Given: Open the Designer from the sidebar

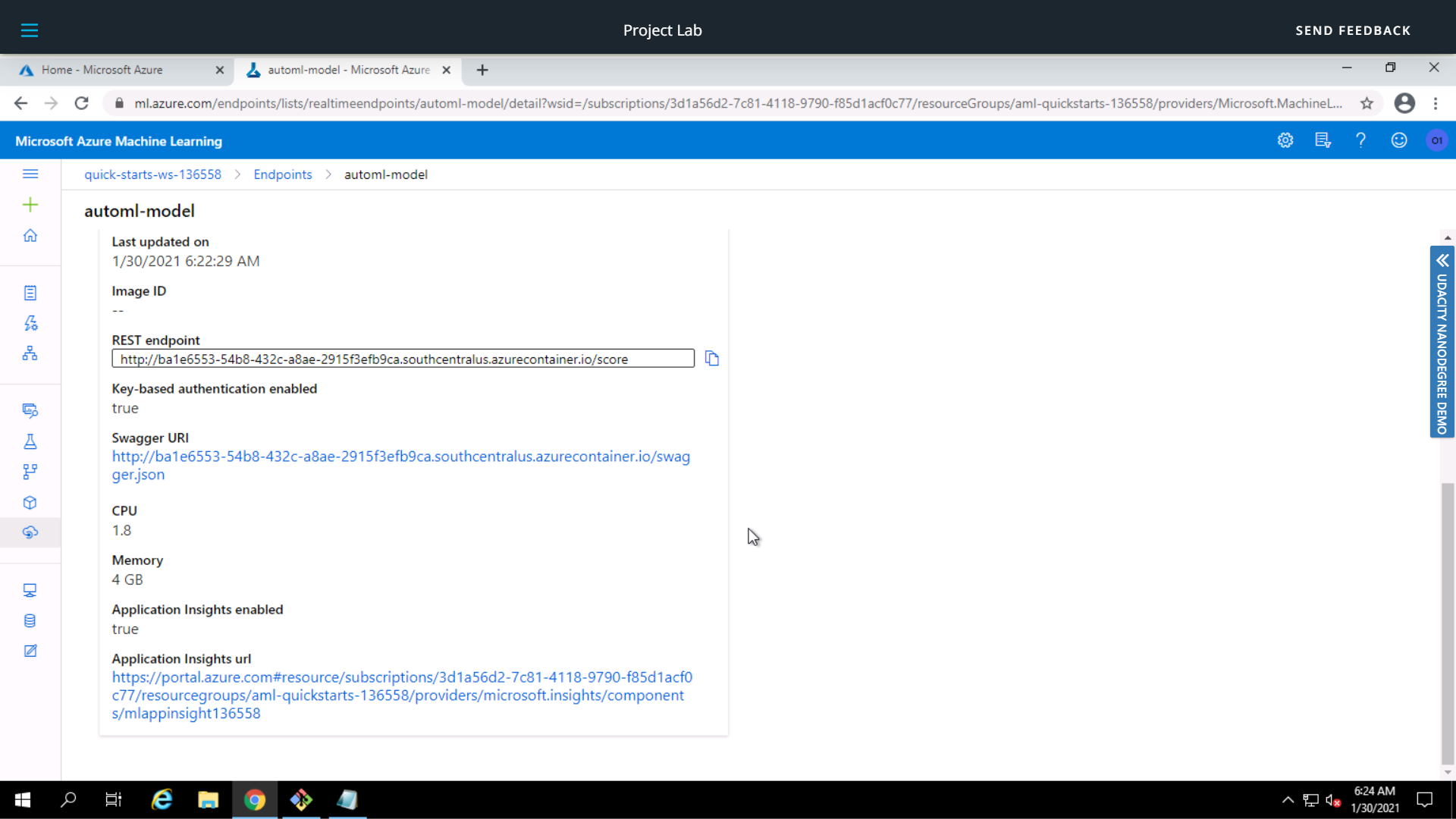Looking at the screenshot, I should [30, 353].
